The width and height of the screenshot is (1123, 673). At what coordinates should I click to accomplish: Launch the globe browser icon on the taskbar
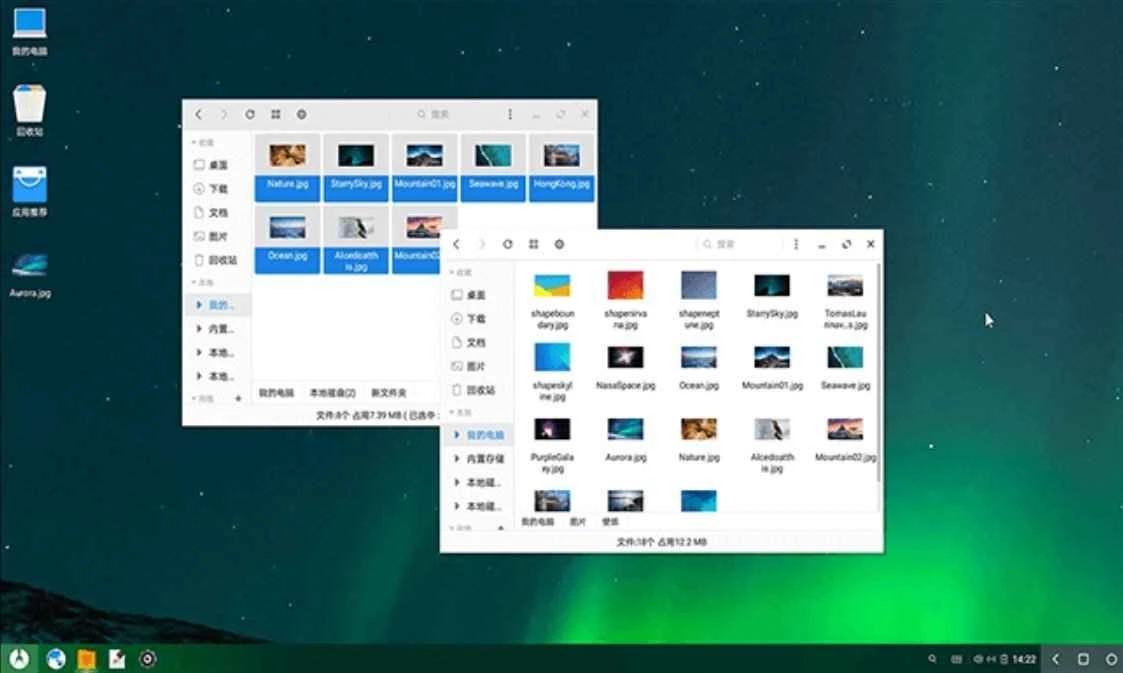(x=56, y=658)
